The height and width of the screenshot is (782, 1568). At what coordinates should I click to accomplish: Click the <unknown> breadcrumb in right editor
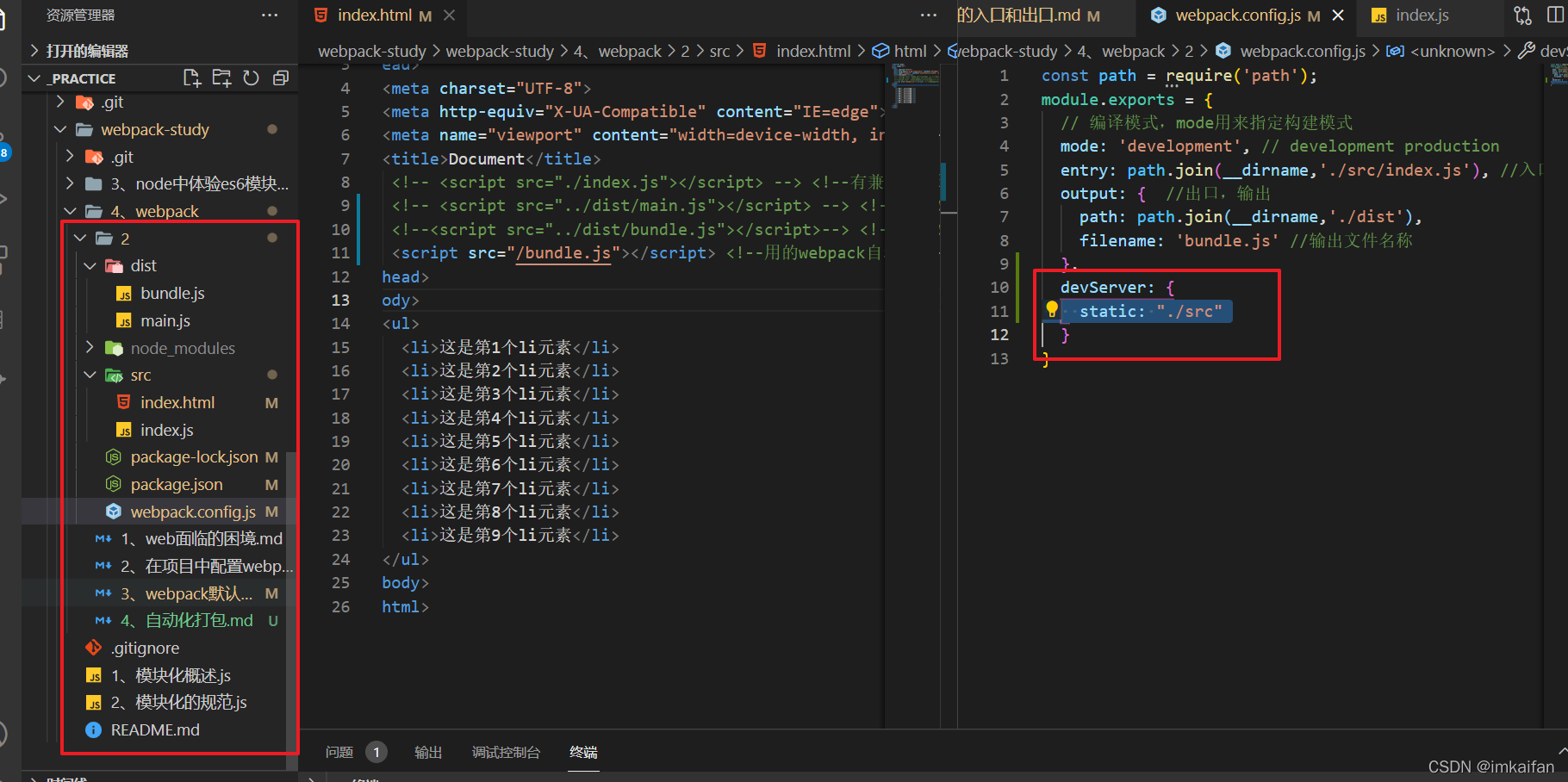1453,52
